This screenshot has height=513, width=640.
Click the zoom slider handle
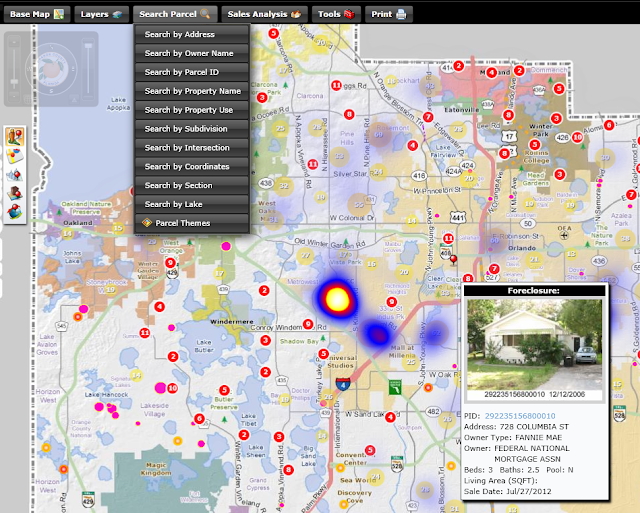pyautogui.click(x=14, y=82)
